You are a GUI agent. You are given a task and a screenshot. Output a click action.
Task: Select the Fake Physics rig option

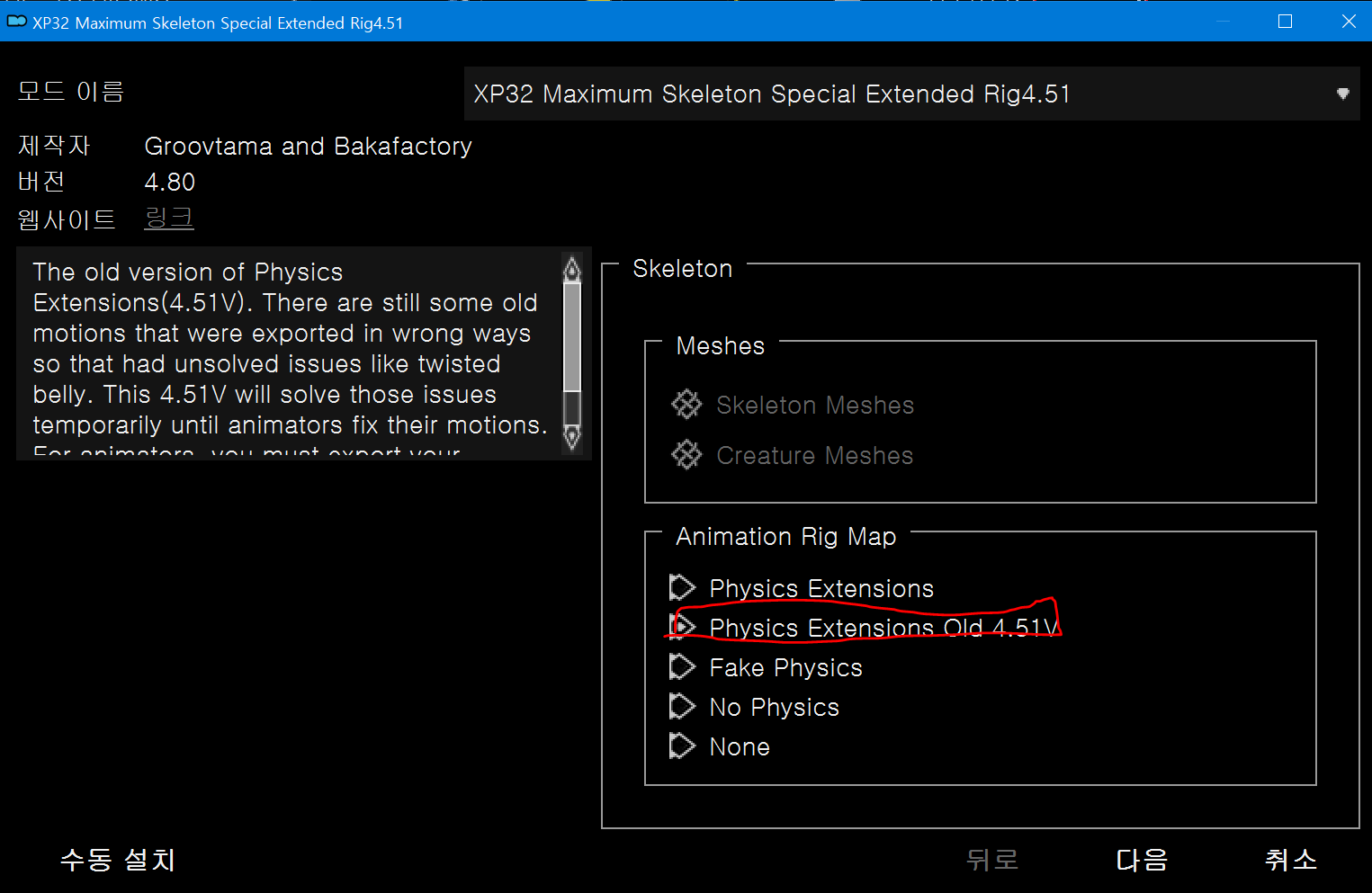(x=785, y=666)
